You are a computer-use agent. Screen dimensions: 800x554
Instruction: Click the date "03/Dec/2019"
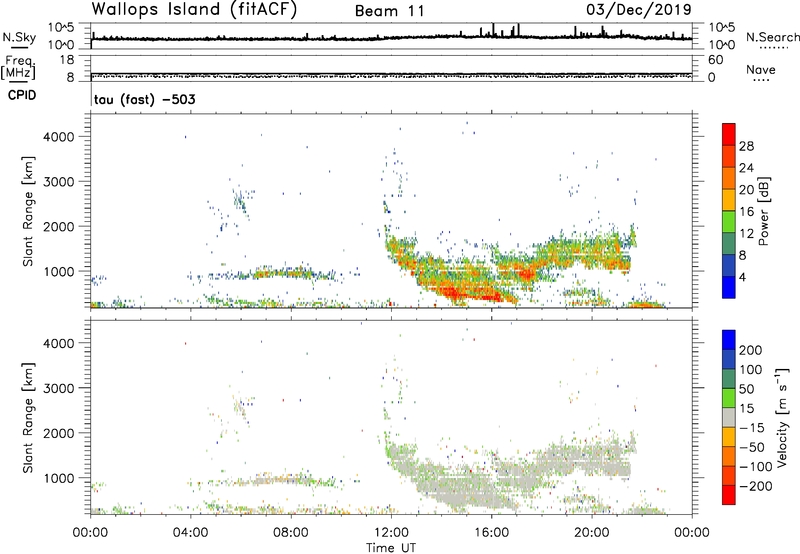(639, 9)
